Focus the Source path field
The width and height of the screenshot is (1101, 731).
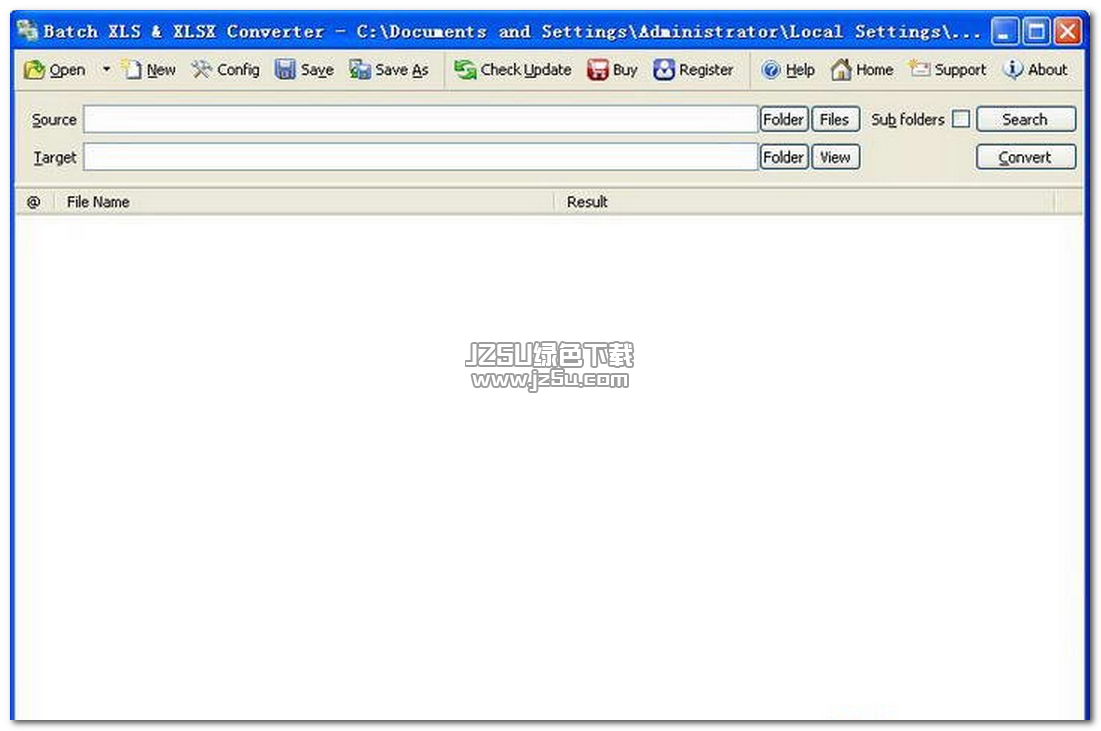[x=421, y=119]
